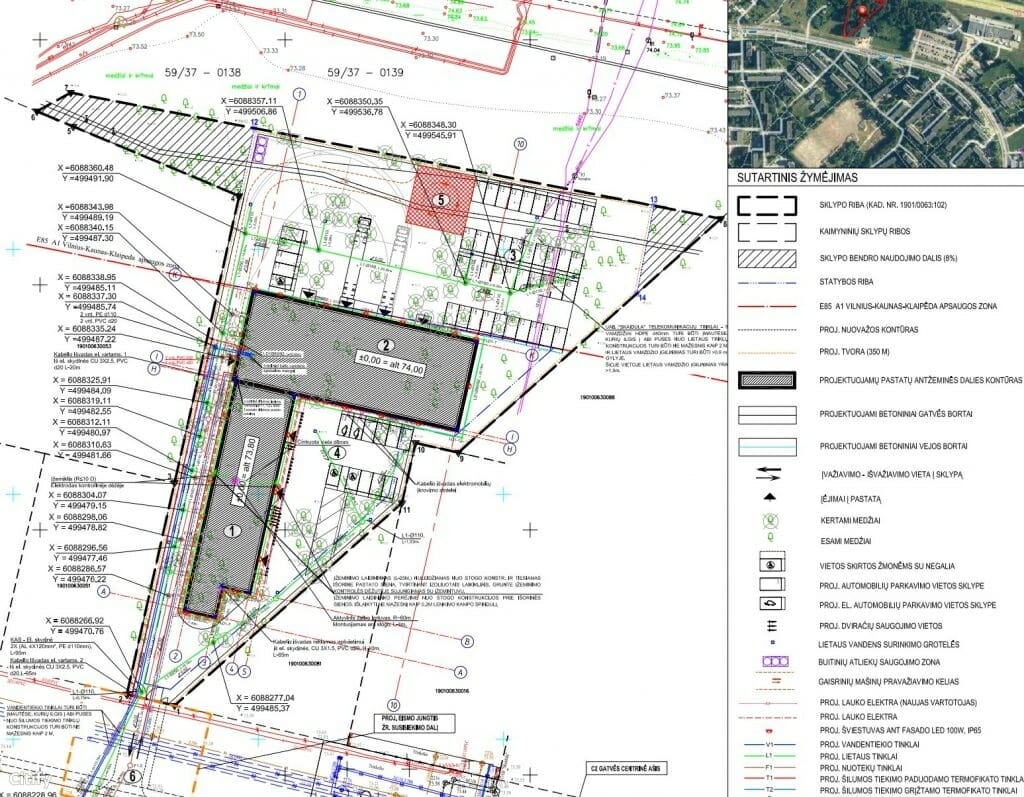The width and height of the screenshot is (1024, 797).
Task: Select the building entrance arrow symbol in the legend
Action: [769, 497]
